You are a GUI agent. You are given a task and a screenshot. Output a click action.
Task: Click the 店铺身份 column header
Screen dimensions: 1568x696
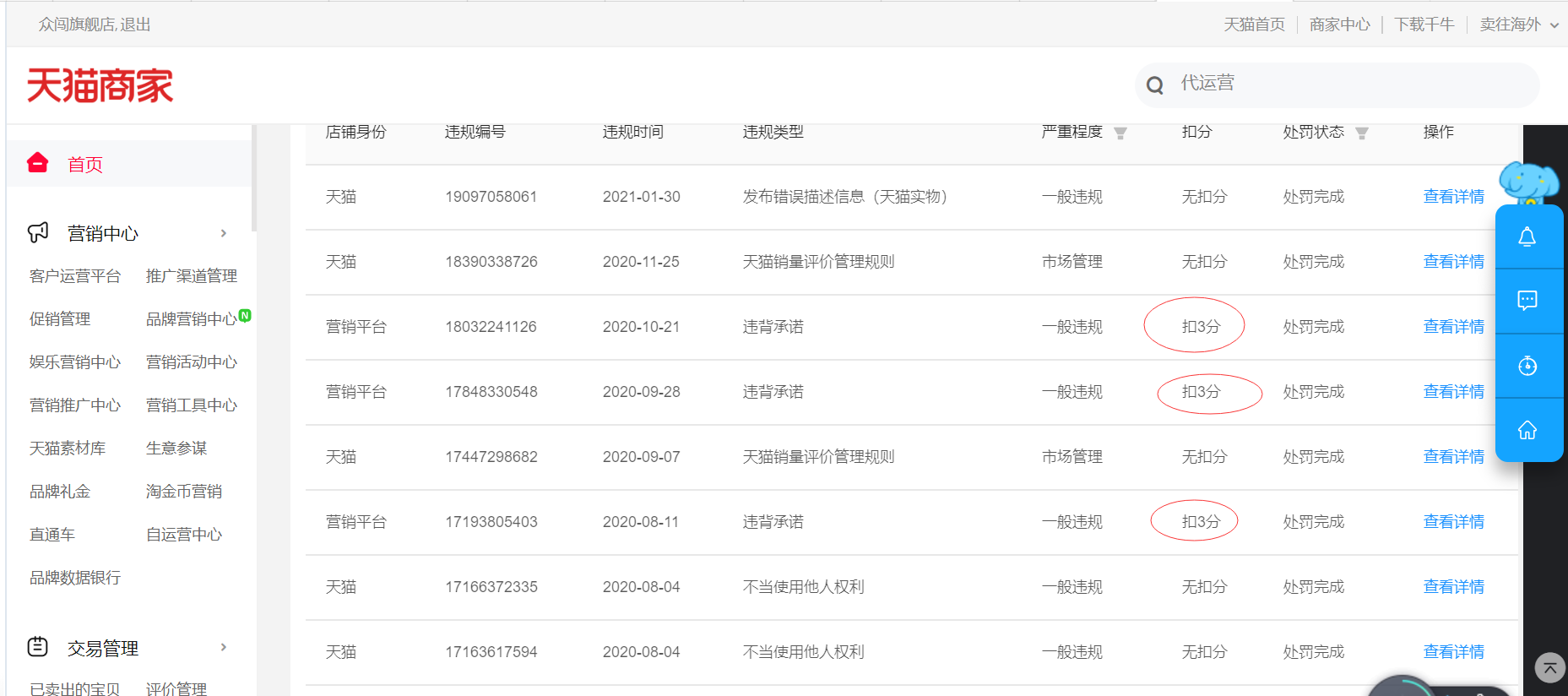[356, 132]
